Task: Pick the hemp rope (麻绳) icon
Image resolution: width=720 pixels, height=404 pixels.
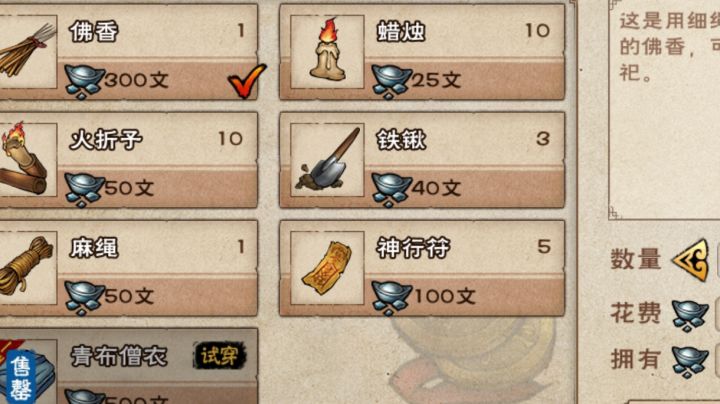Action: tap(28, 268)
